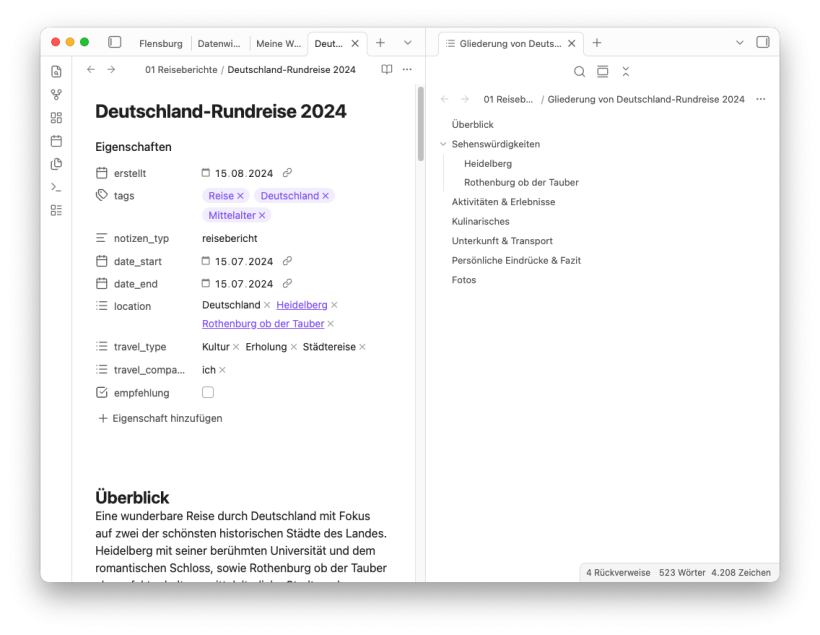Click Eigenschaft hinzufügen button
Viewport: 820px width, 635px height.
coord(161,418)
